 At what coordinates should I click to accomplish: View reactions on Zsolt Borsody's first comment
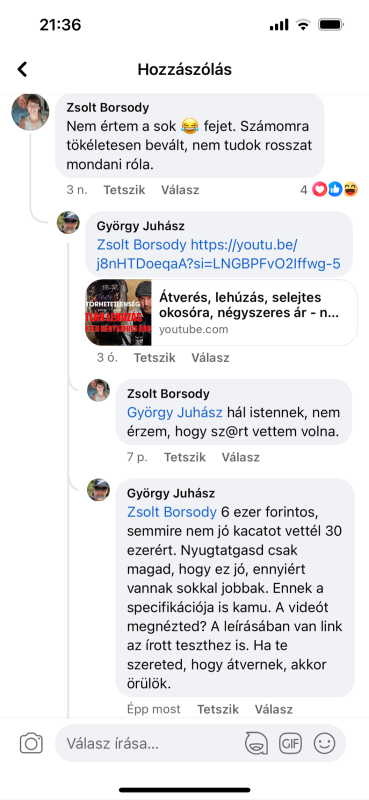click(x=329, y=190)
